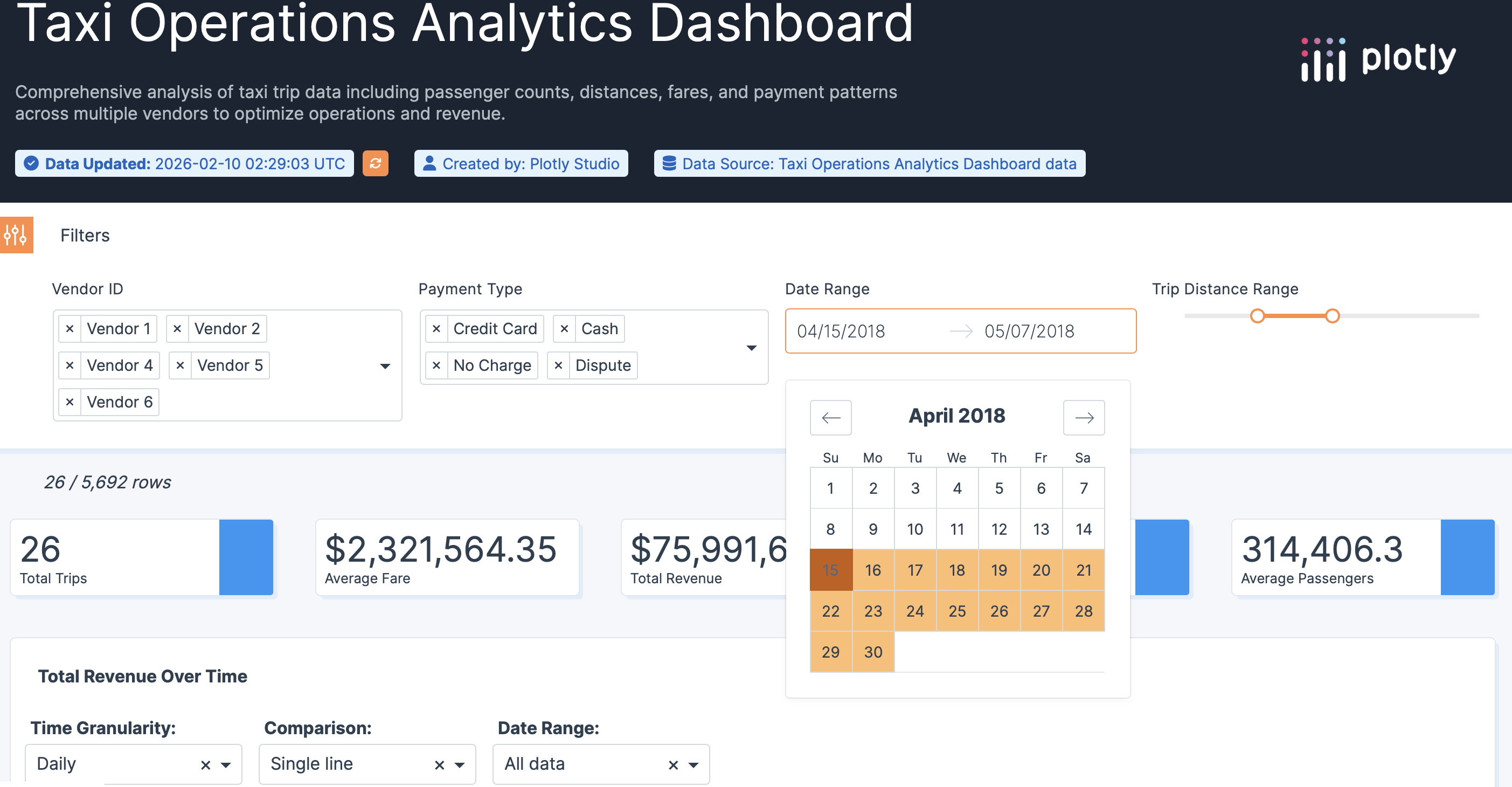The height and width of the screenshot is (787, 1512).
Task: Click the Total Revenue Over Time title
Action: point(143,676)
